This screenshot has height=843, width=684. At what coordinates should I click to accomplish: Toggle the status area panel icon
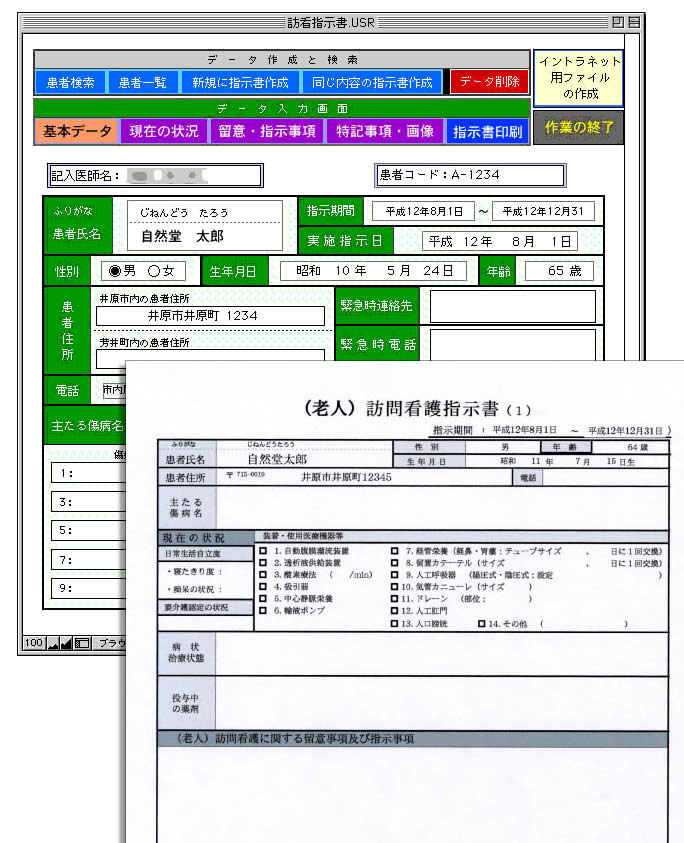82,643
